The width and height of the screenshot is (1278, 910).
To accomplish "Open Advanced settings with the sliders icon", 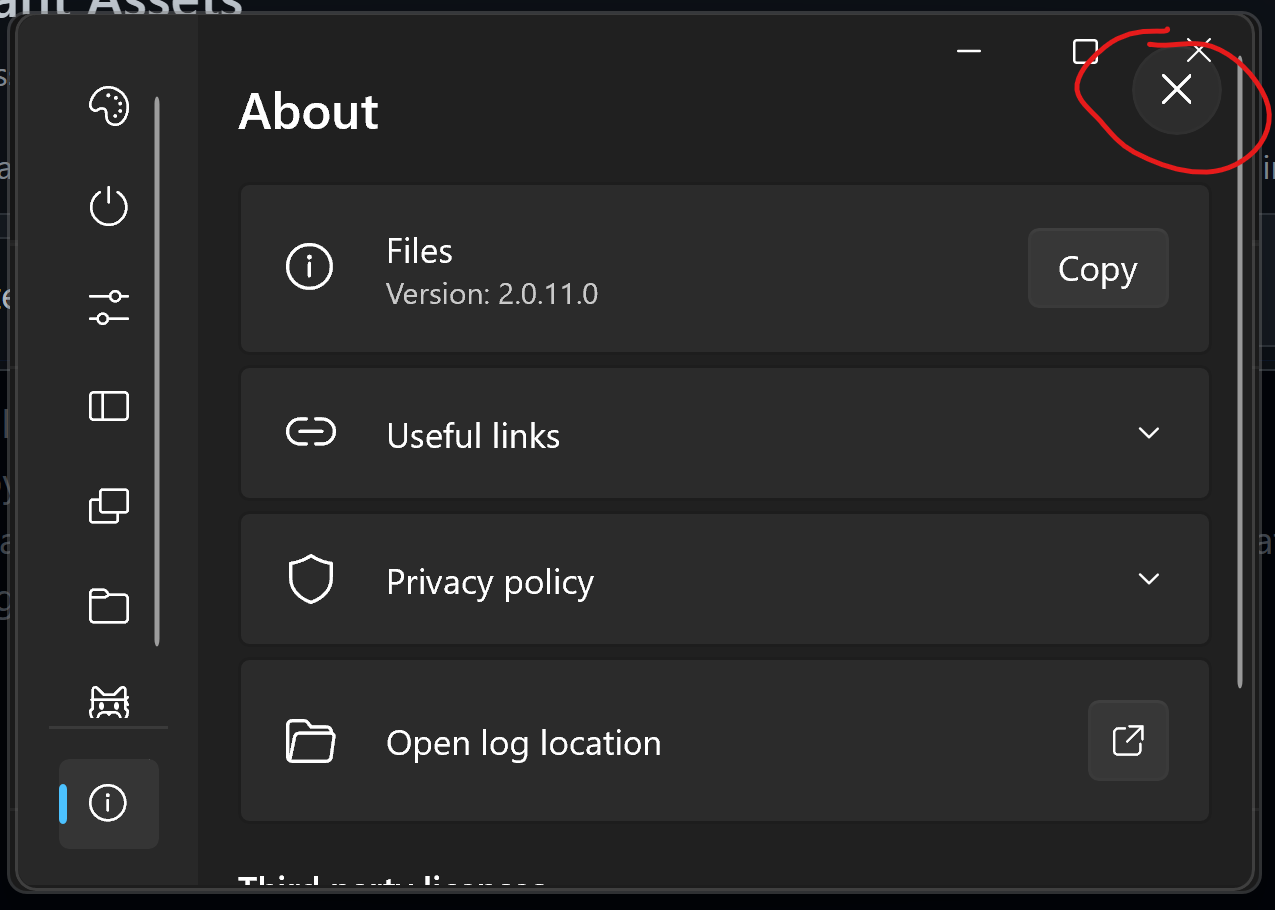I will (108, 307).
